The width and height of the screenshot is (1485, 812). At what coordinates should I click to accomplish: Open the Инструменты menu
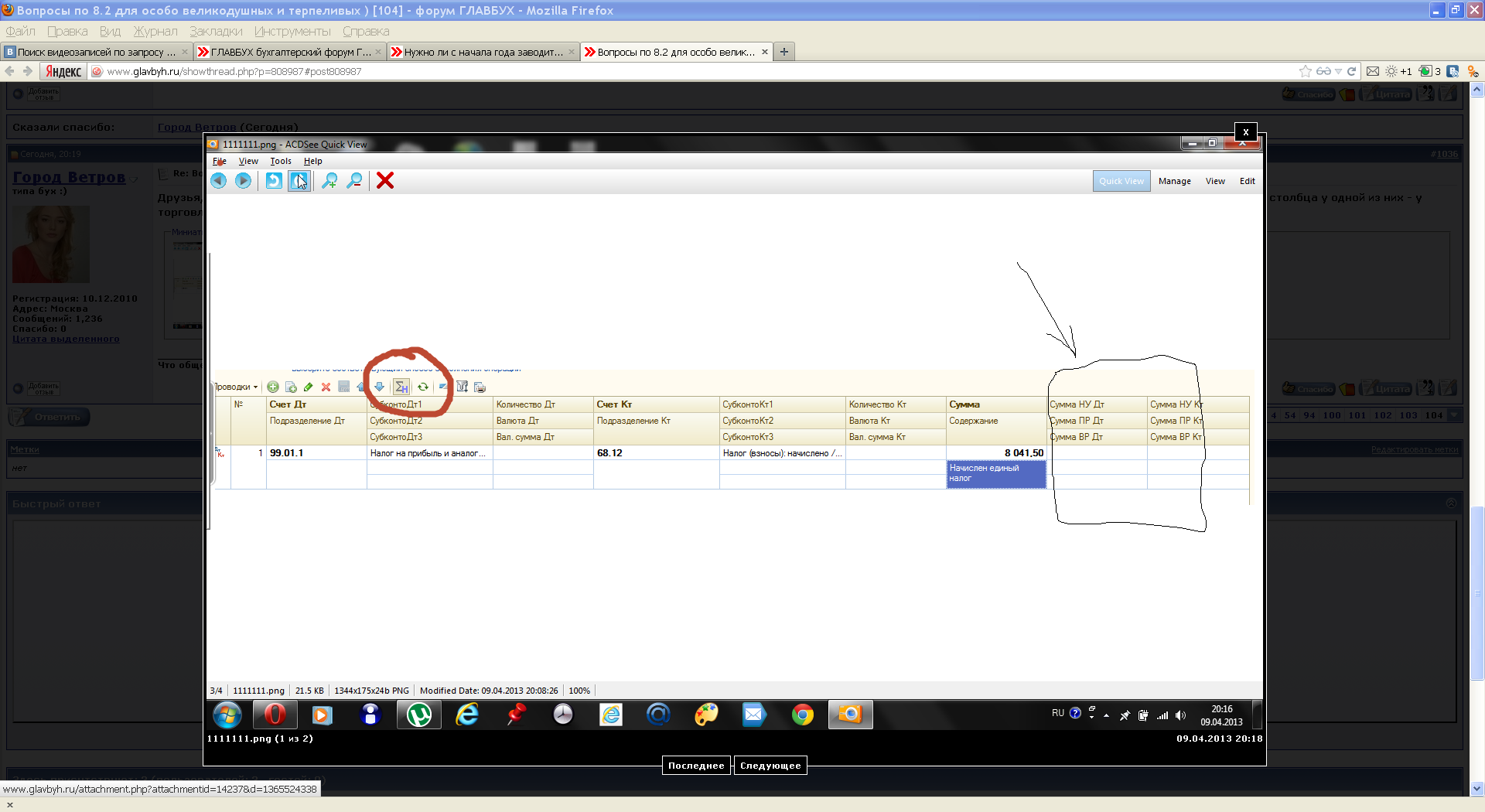(x=292, y=31)
